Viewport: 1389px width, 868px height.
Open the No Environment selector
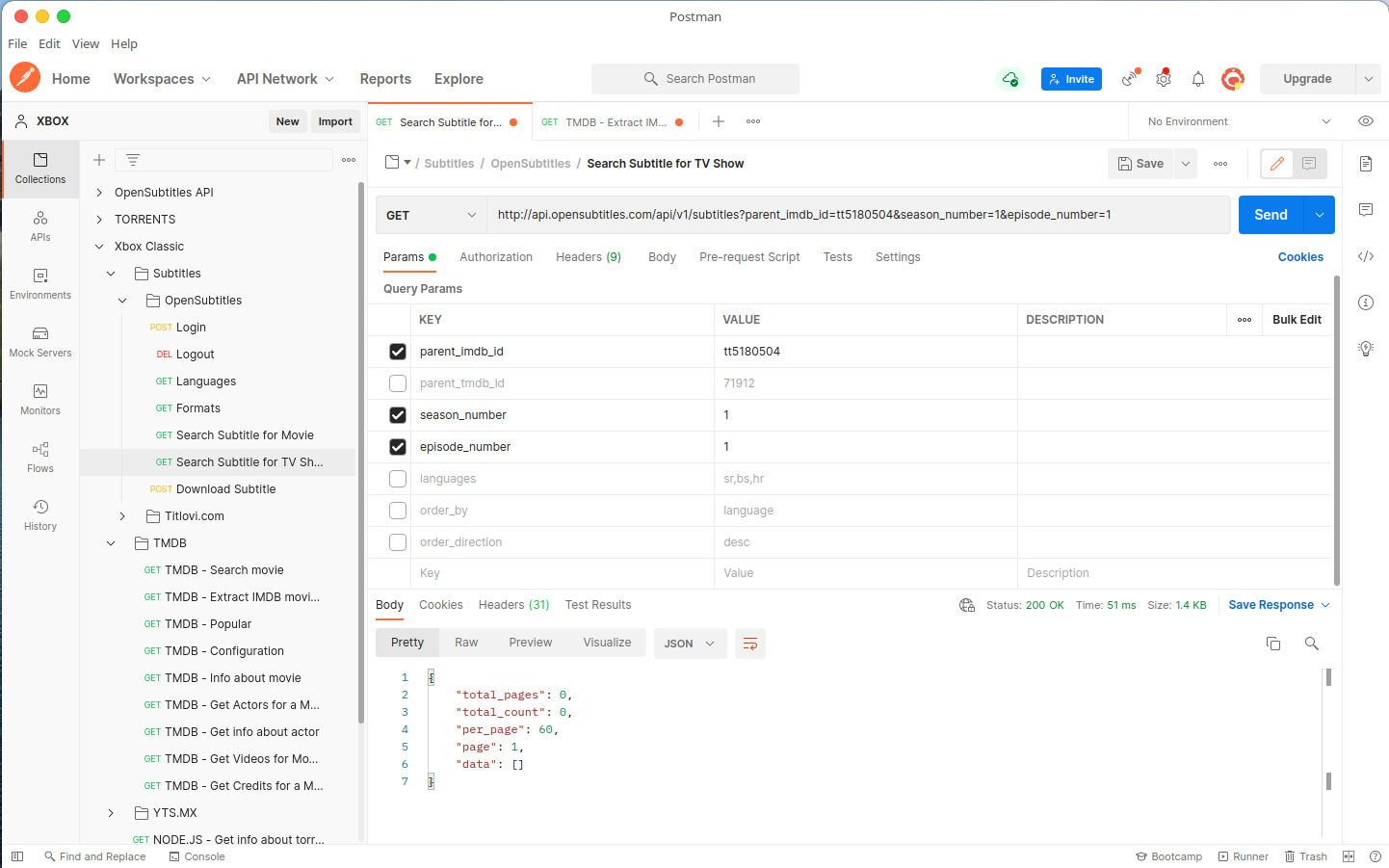[1239, 121]
